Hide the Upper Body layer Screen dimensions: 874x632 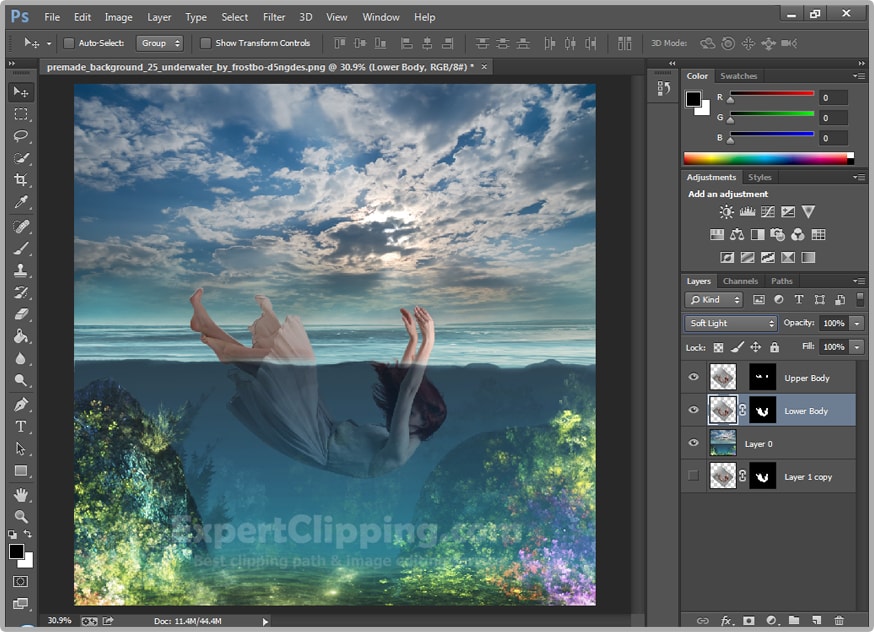pos(693,377)
